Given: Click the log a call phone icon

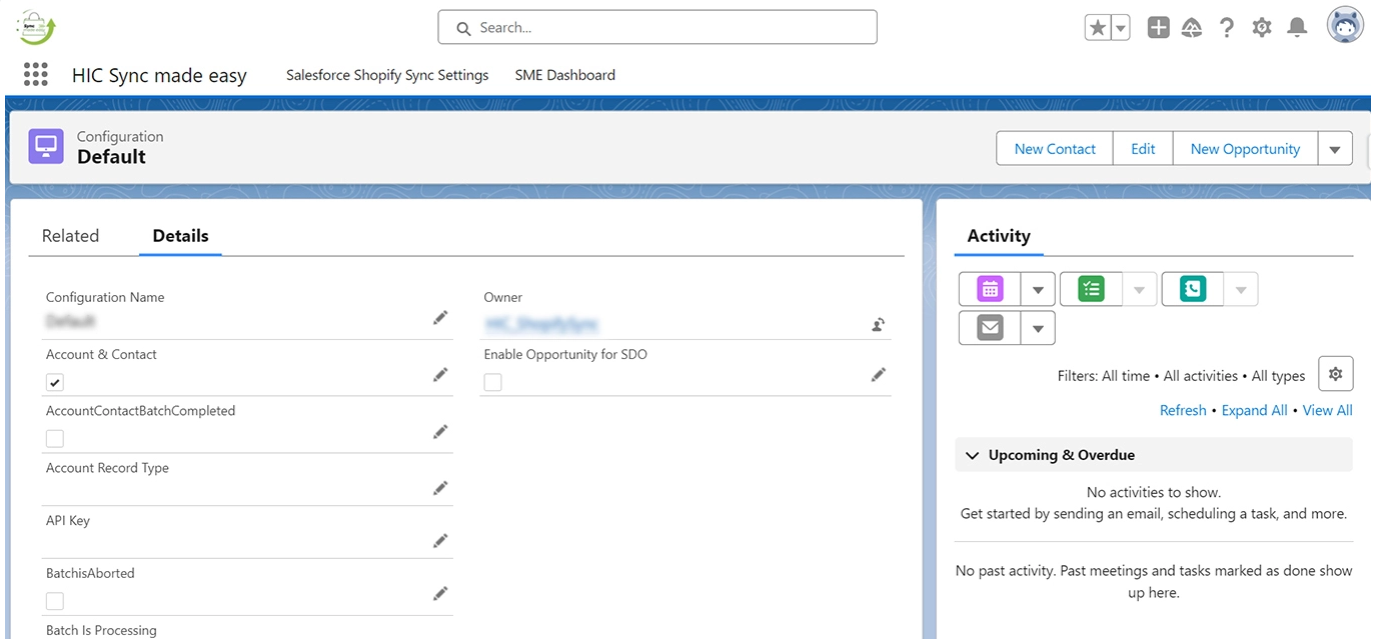Looking at the screenshot, I should pos(1192,289).
